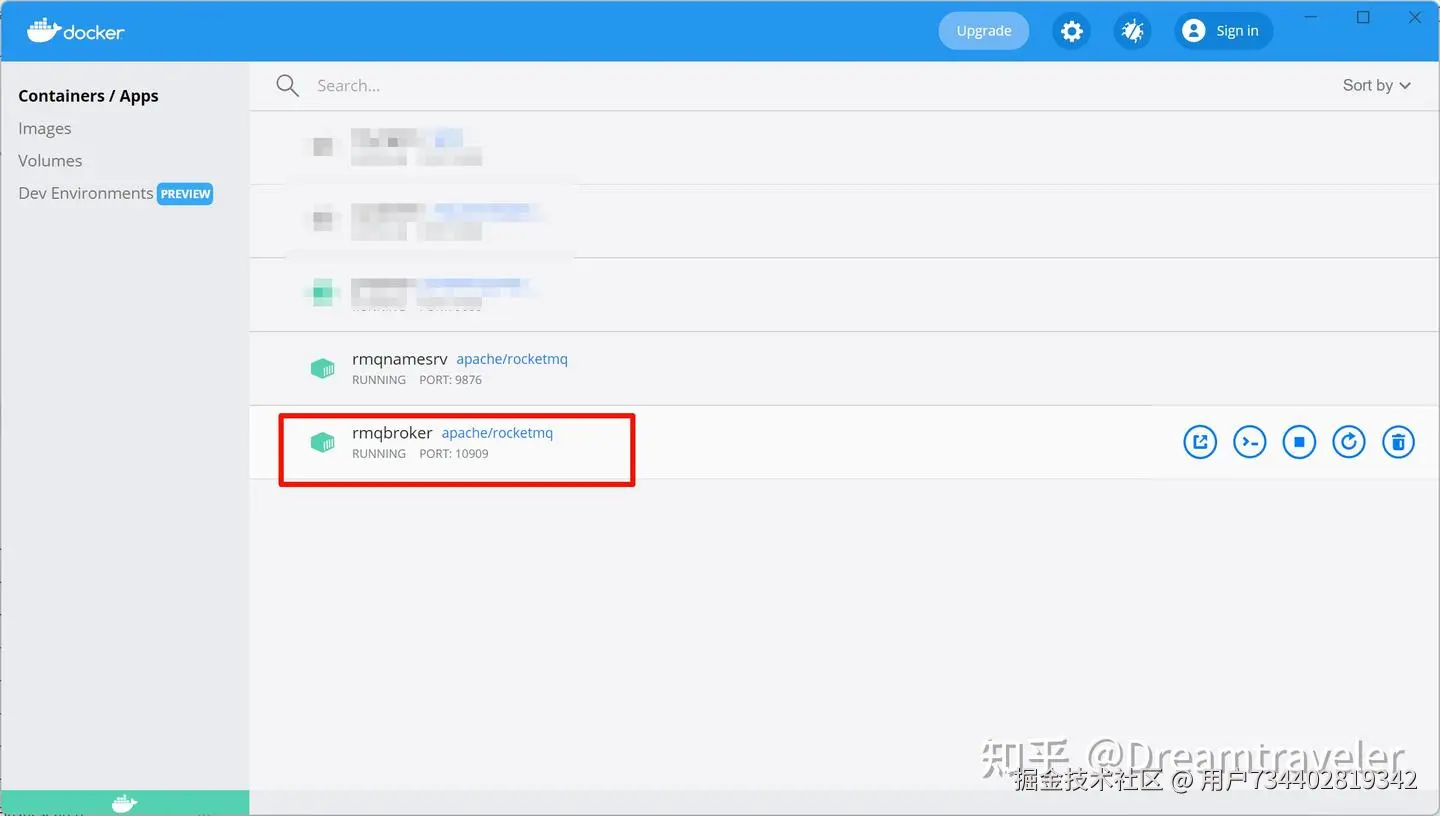This screenshot has height=816, width=1440.
Task: Open CLI terminal for rmqbroker
Action: [1250, 442]
